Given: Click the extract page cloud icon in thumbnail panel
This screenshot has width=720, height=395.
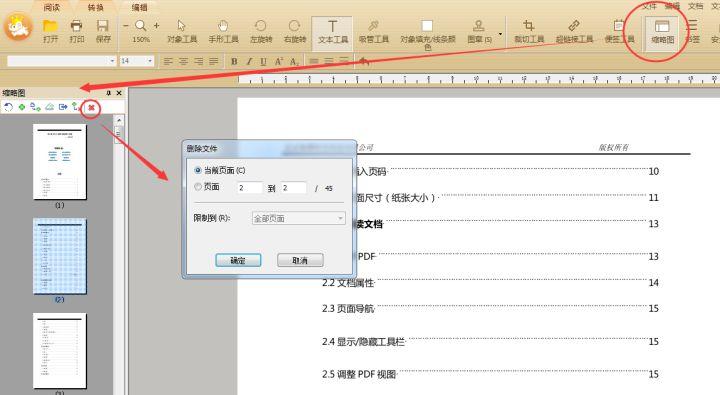Looking at the screenshot, I should pyautogui.click(x=49, y=107).
